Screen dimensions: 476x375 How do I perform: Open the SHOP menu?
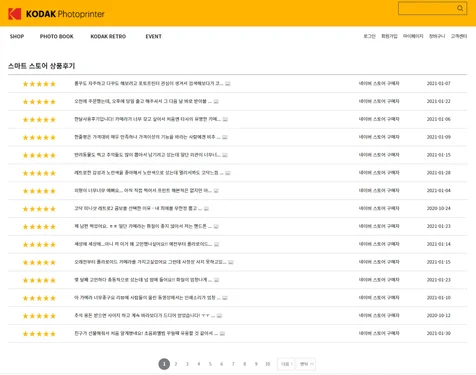(17, 36)
